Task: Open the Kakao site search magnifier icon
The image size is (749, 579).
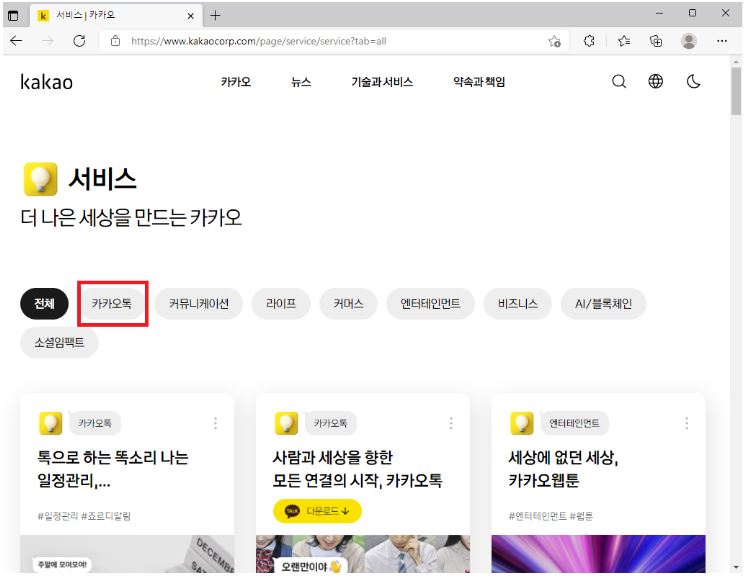Action: [x=619, y=82]
